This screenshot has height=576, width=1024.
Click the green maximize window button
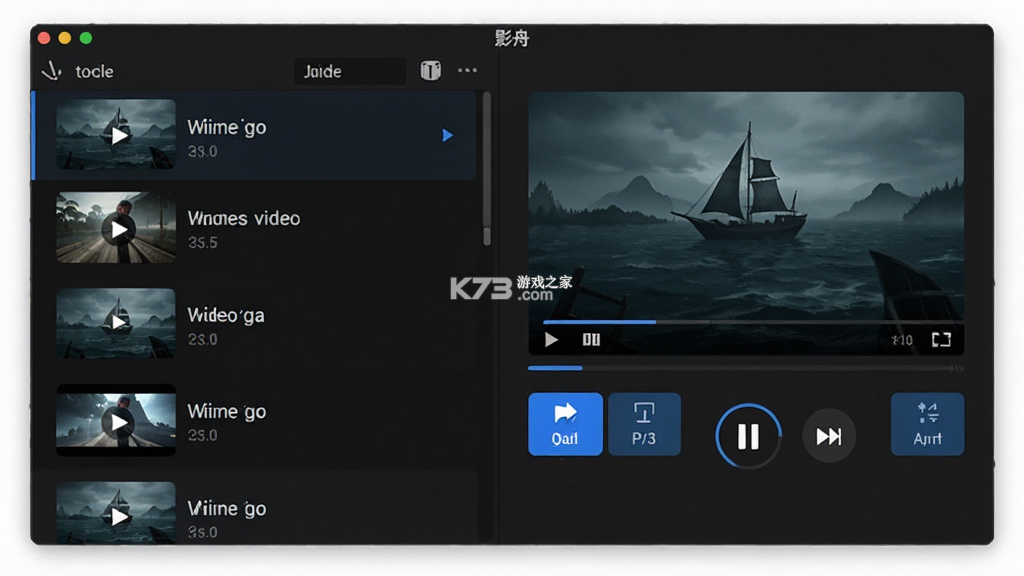(x=86, y=38)
